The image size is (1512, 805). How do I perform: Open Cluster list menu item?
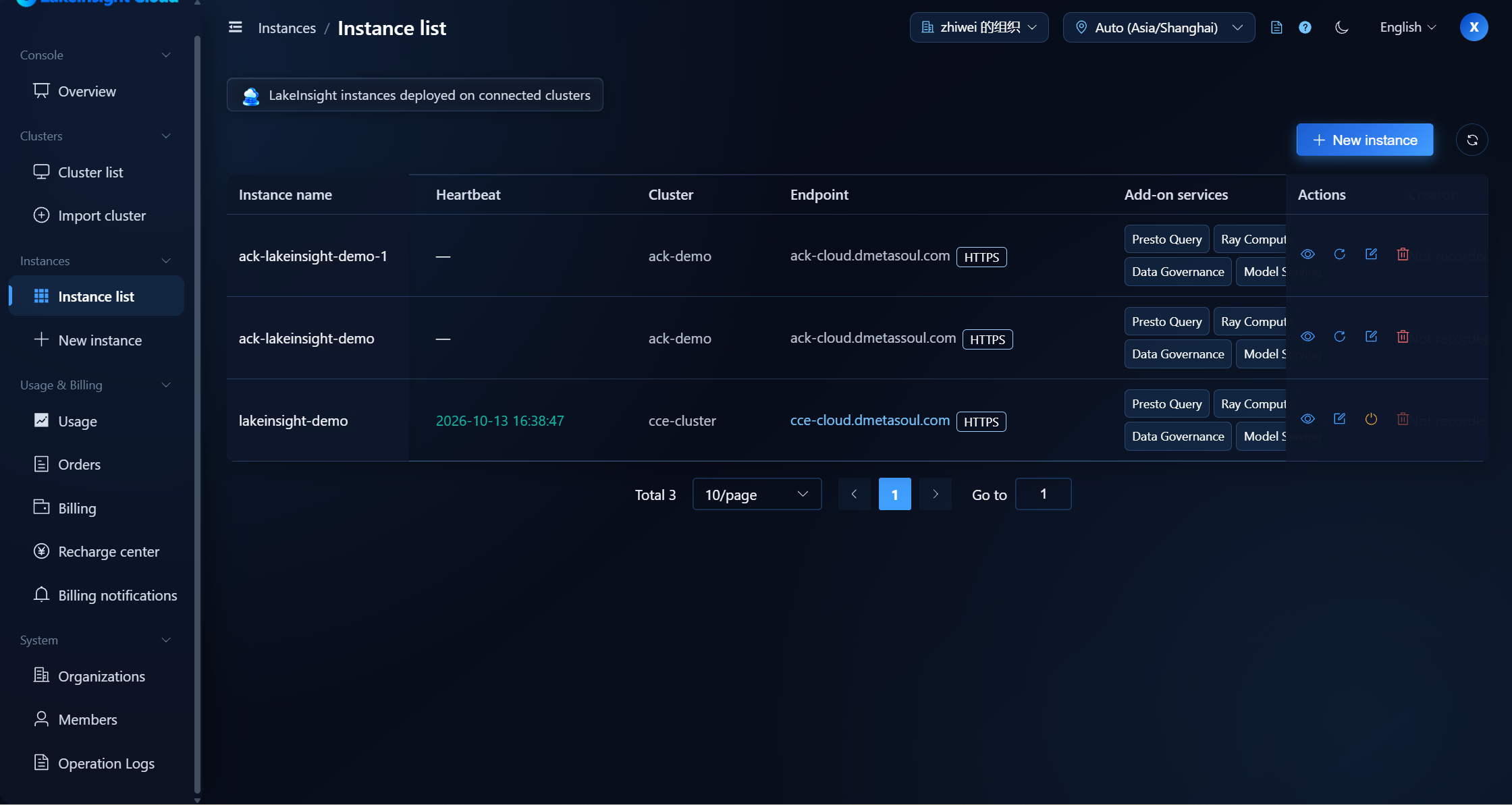tap(96, 172)
